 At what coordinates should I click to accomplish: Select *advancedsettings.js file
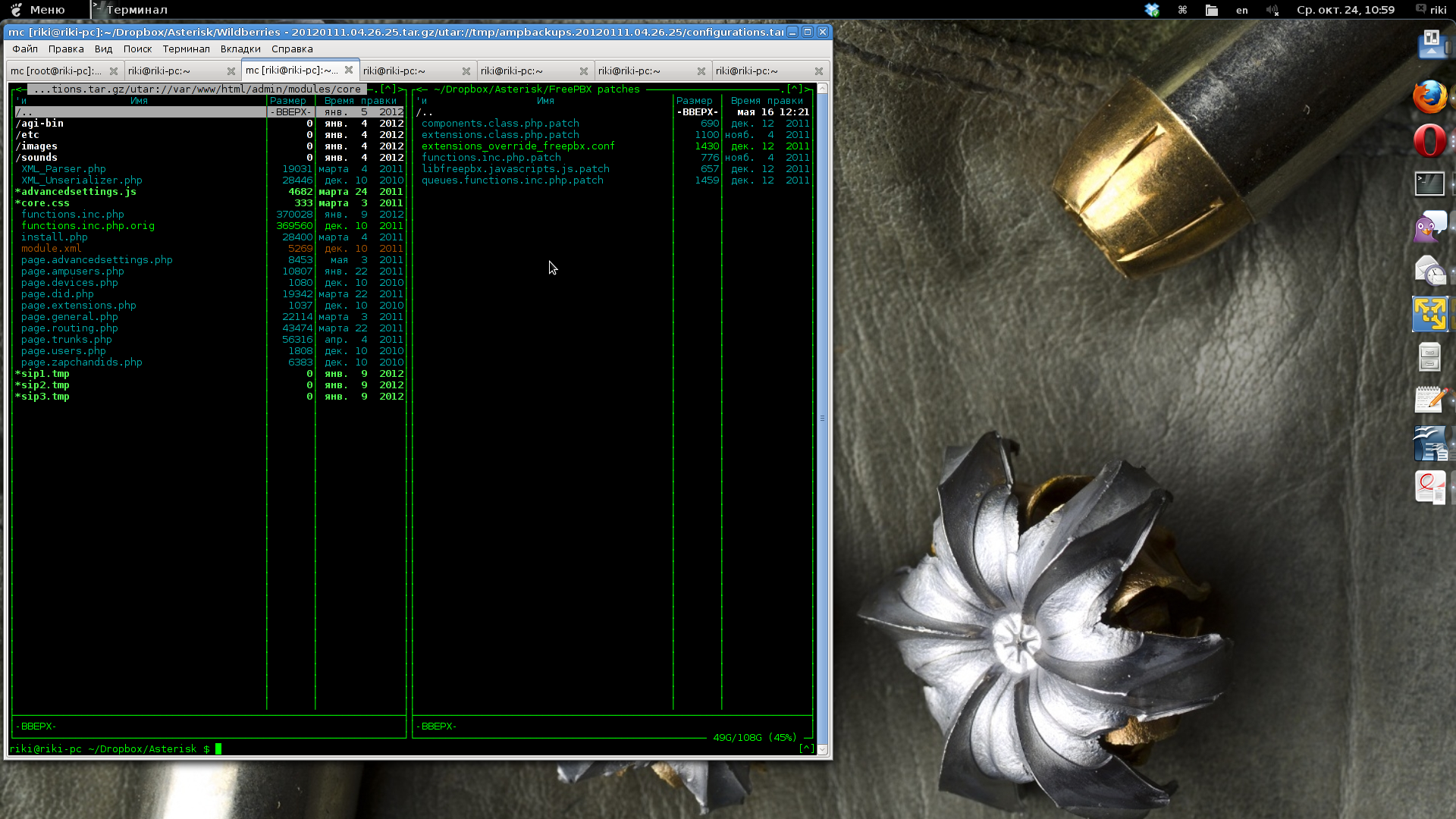pos(209,191)
